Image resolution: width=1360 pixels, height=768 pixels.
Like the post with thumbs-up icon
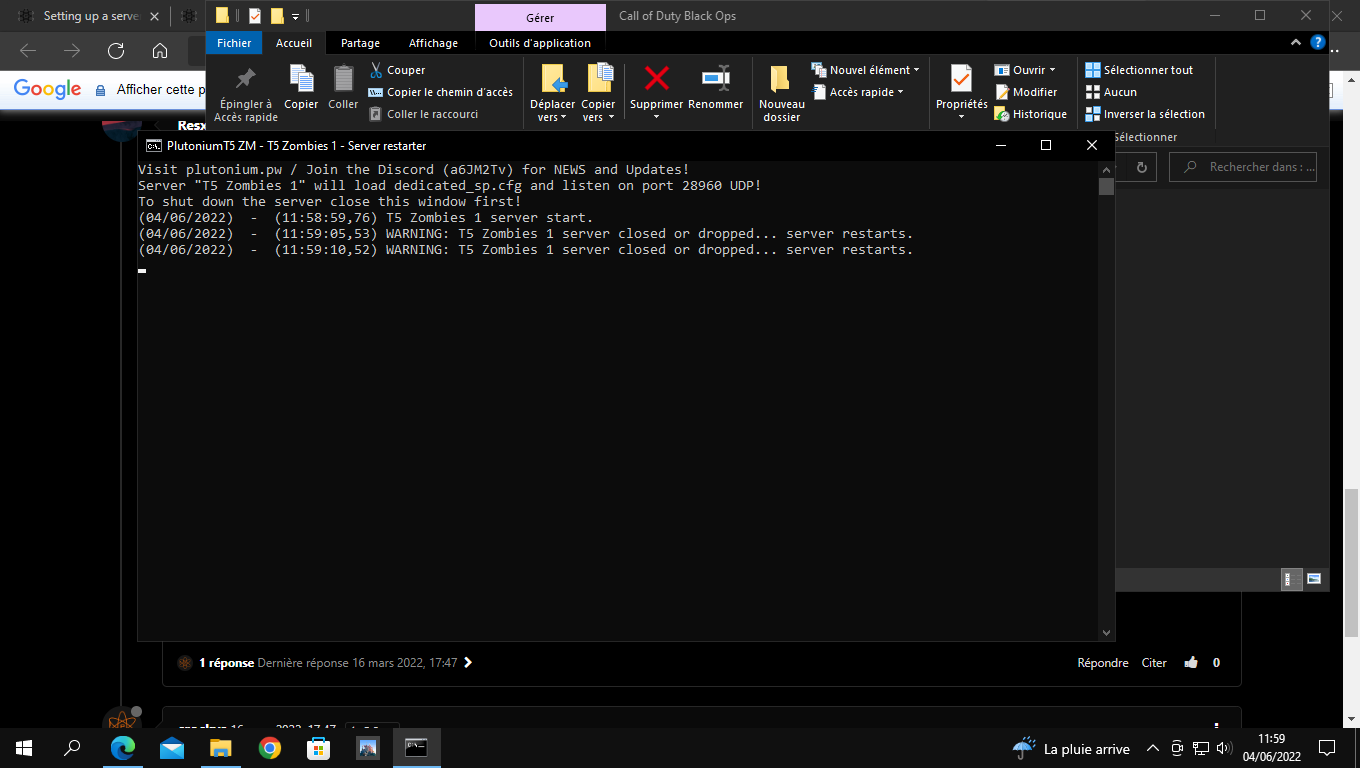tap(1191, 662)
